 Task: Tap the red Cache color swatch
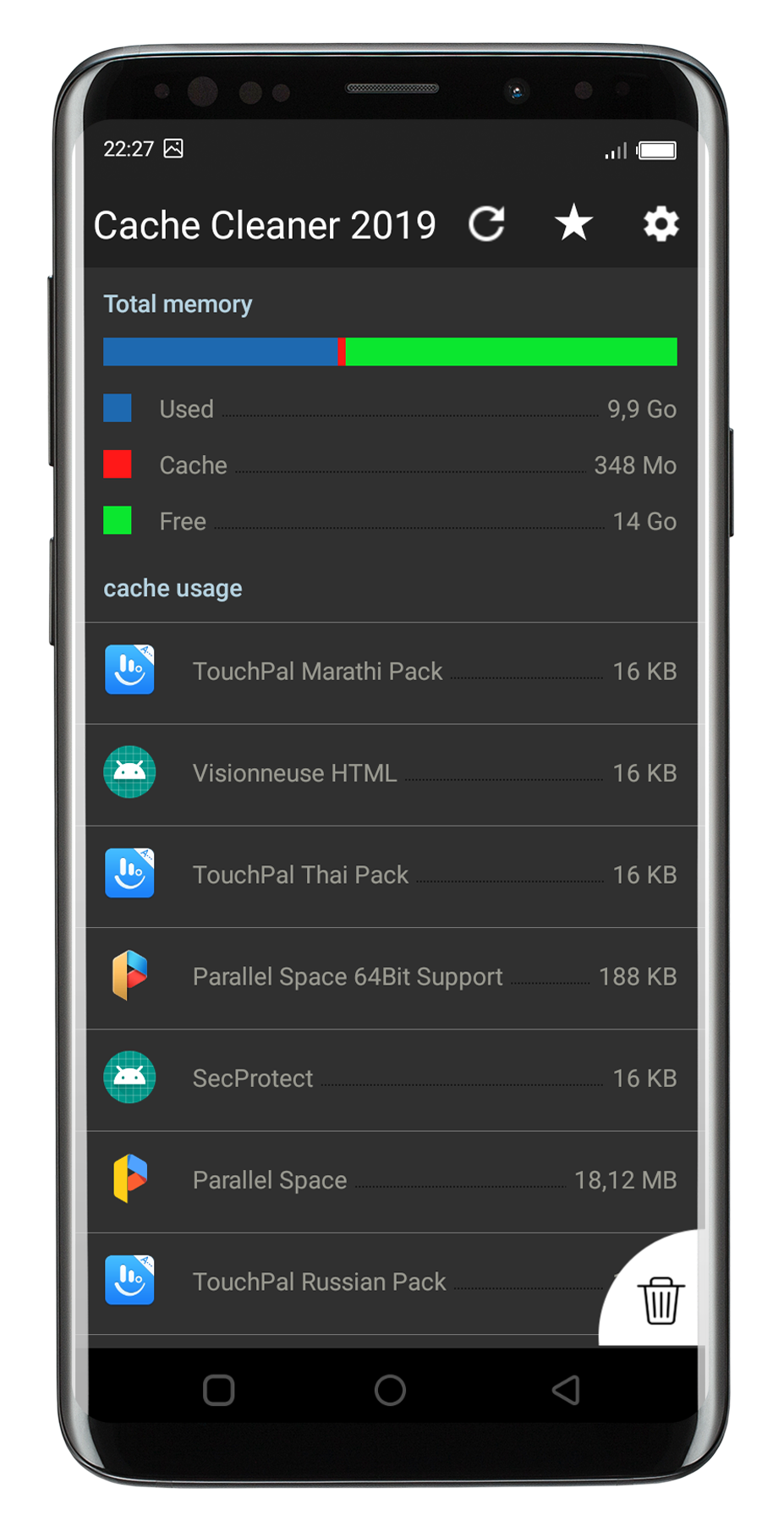point(118,464)
